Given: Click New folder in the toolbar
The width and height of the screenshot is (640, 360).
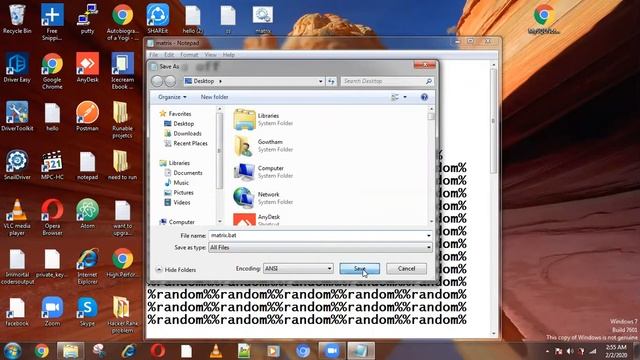Looking at the screenshot, I should [x=214, y=97].
